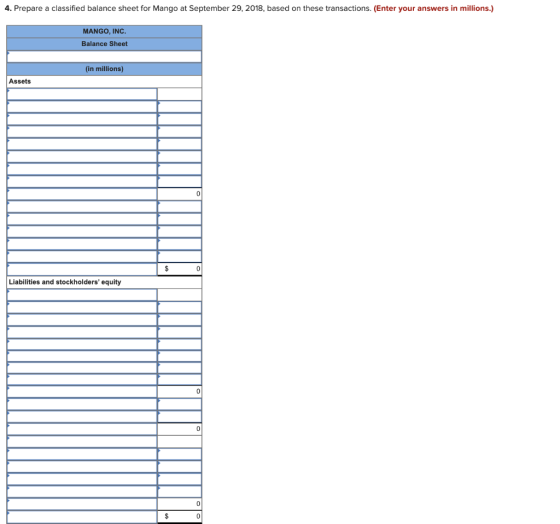Open label dropdown beside total assets $ 0
This screenshot has width=560, height=524.
point(82,269)
